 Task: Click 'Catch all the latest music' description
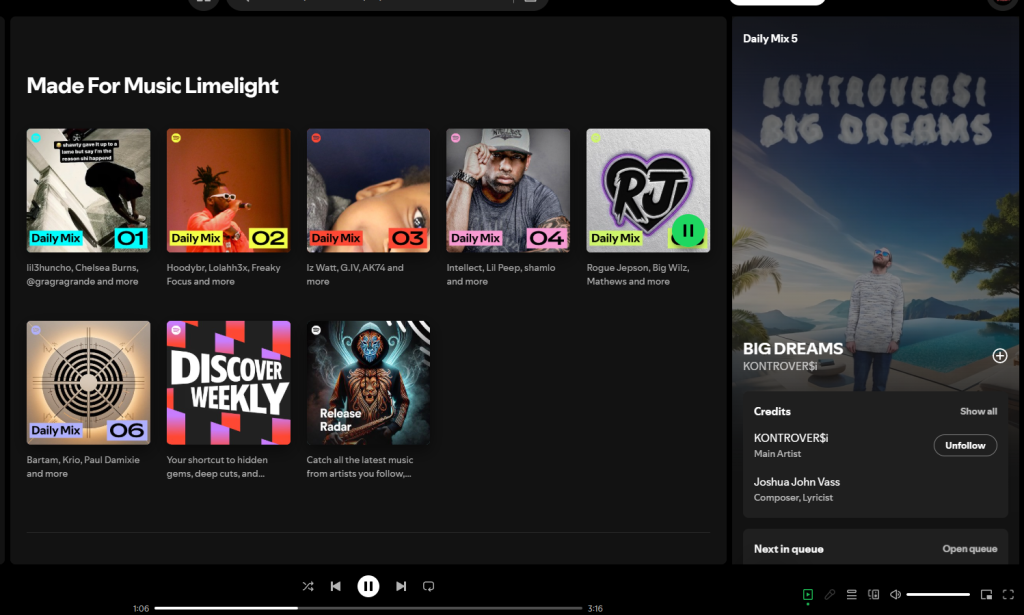click(x=360, y=467)
